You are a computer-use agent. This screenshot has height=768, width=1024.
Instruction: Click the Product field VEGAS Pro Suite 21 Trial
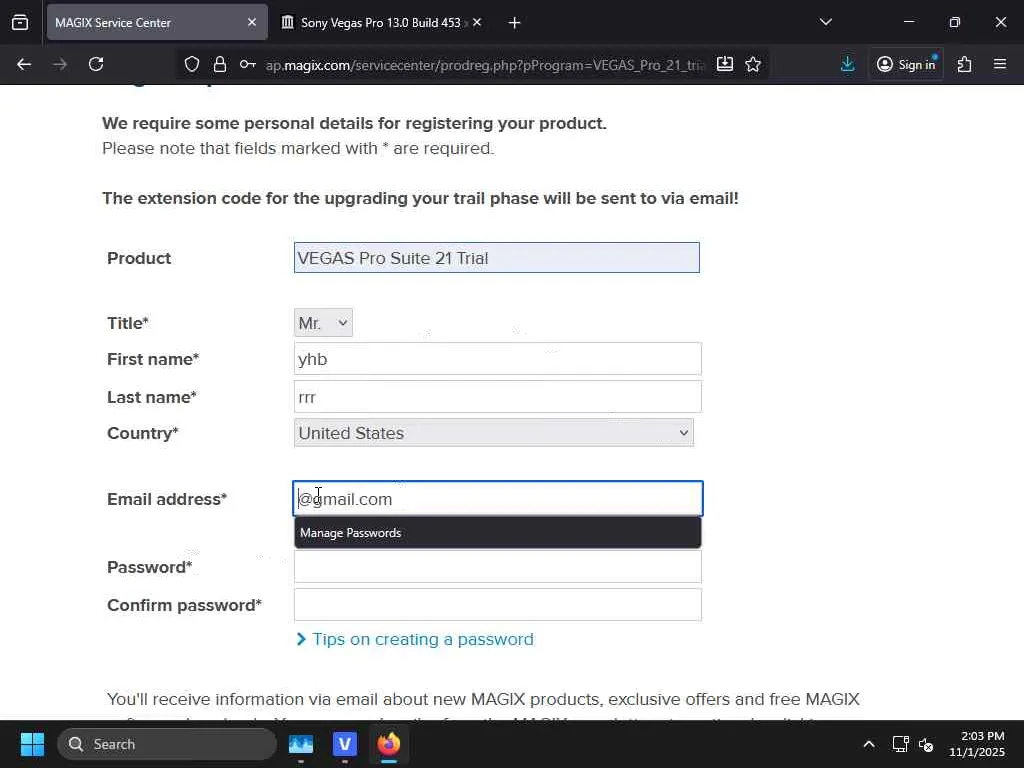coord(496,258)
